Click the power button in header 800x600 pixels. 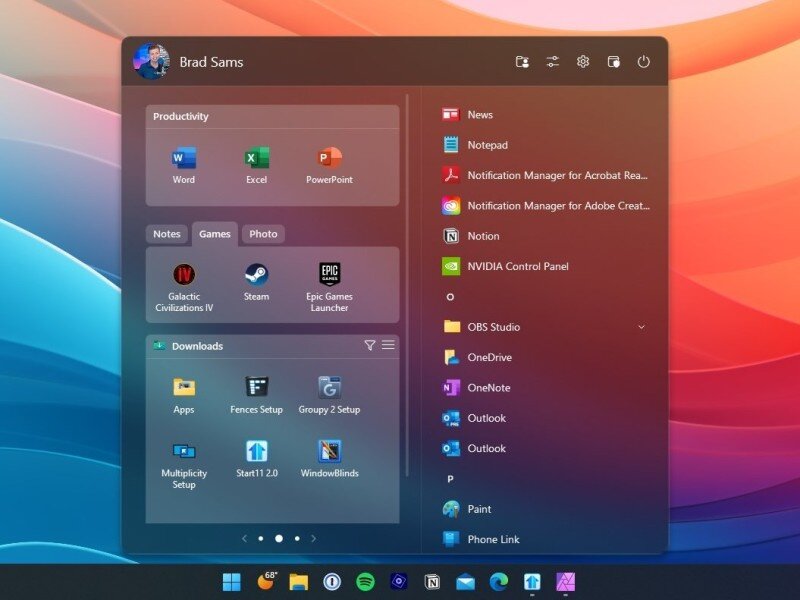point(643,62)
